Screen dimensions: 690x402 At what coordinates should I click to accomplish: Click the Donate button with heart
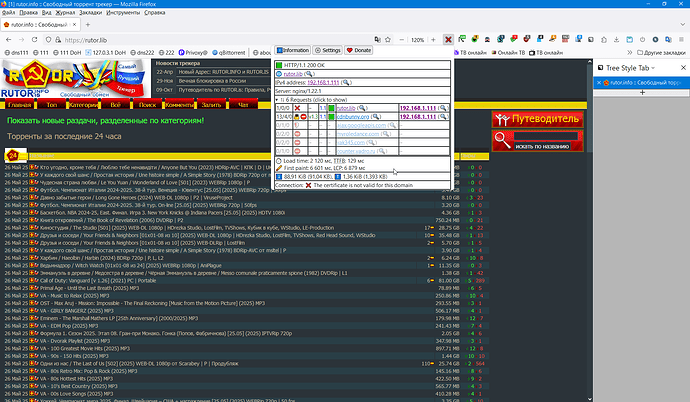click(359, 50)
